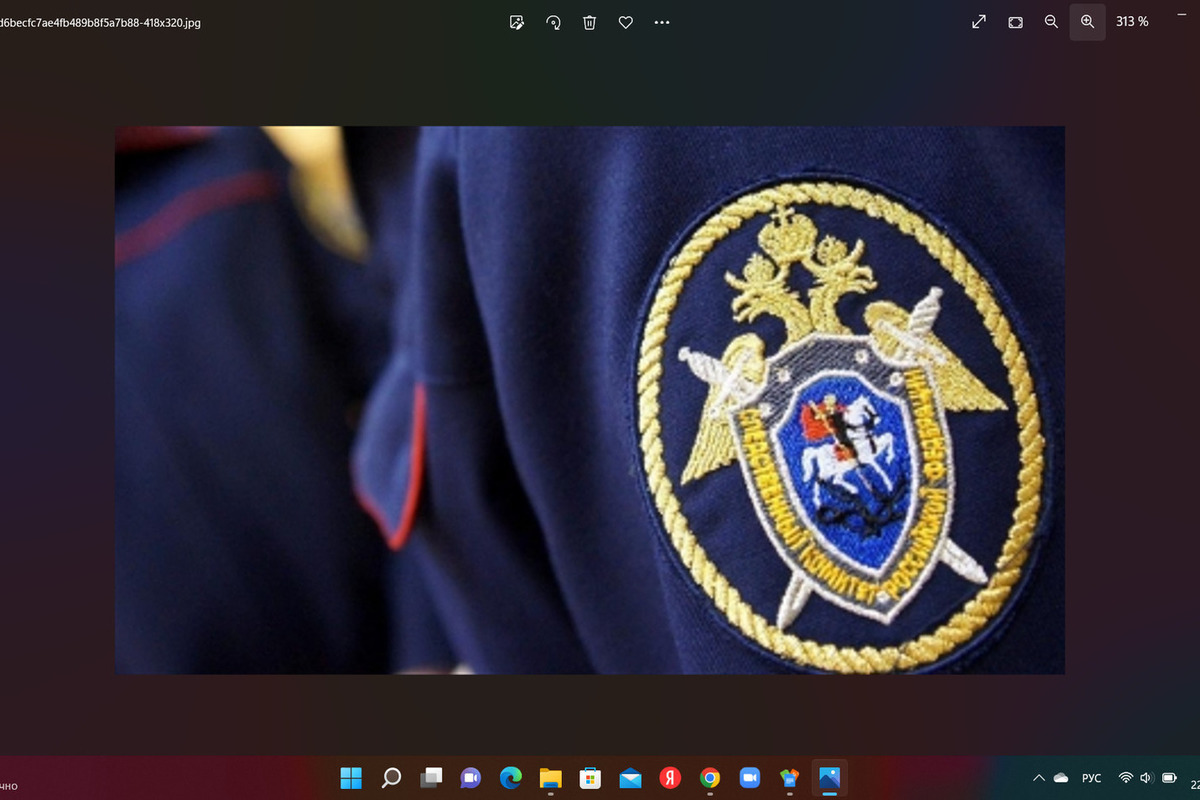
Task: Switch input language via РУС indicator
Action: pos(1092,778)
